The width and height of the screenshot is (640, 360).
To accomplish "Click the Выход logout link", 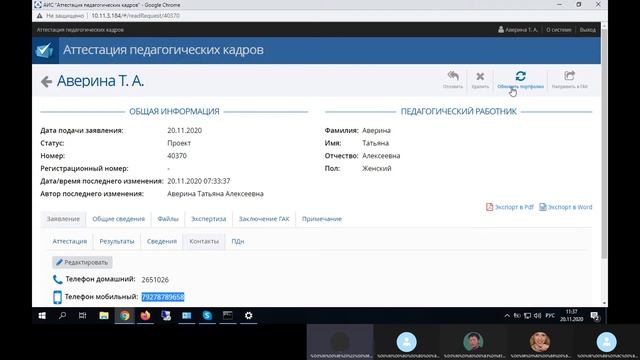I will (587, 30).
